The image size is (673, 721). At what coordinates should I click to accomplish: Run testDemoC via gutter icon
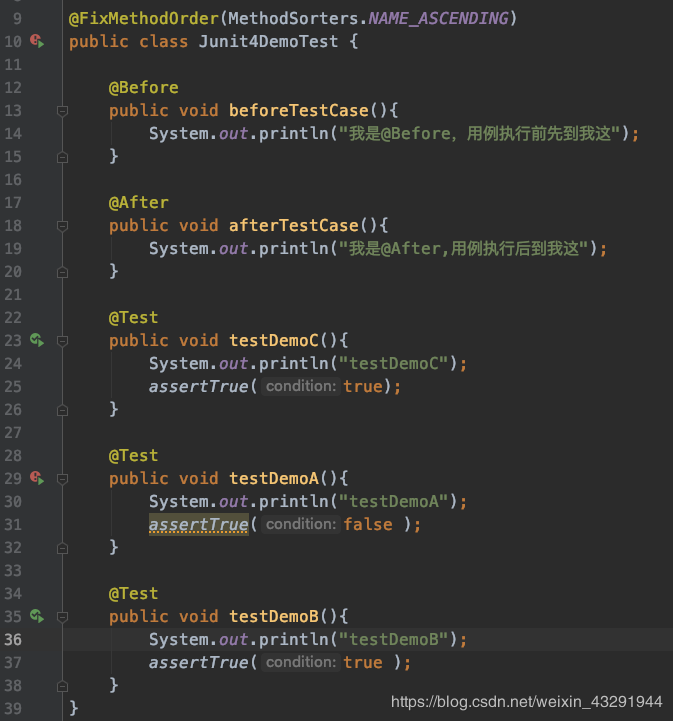37,340
